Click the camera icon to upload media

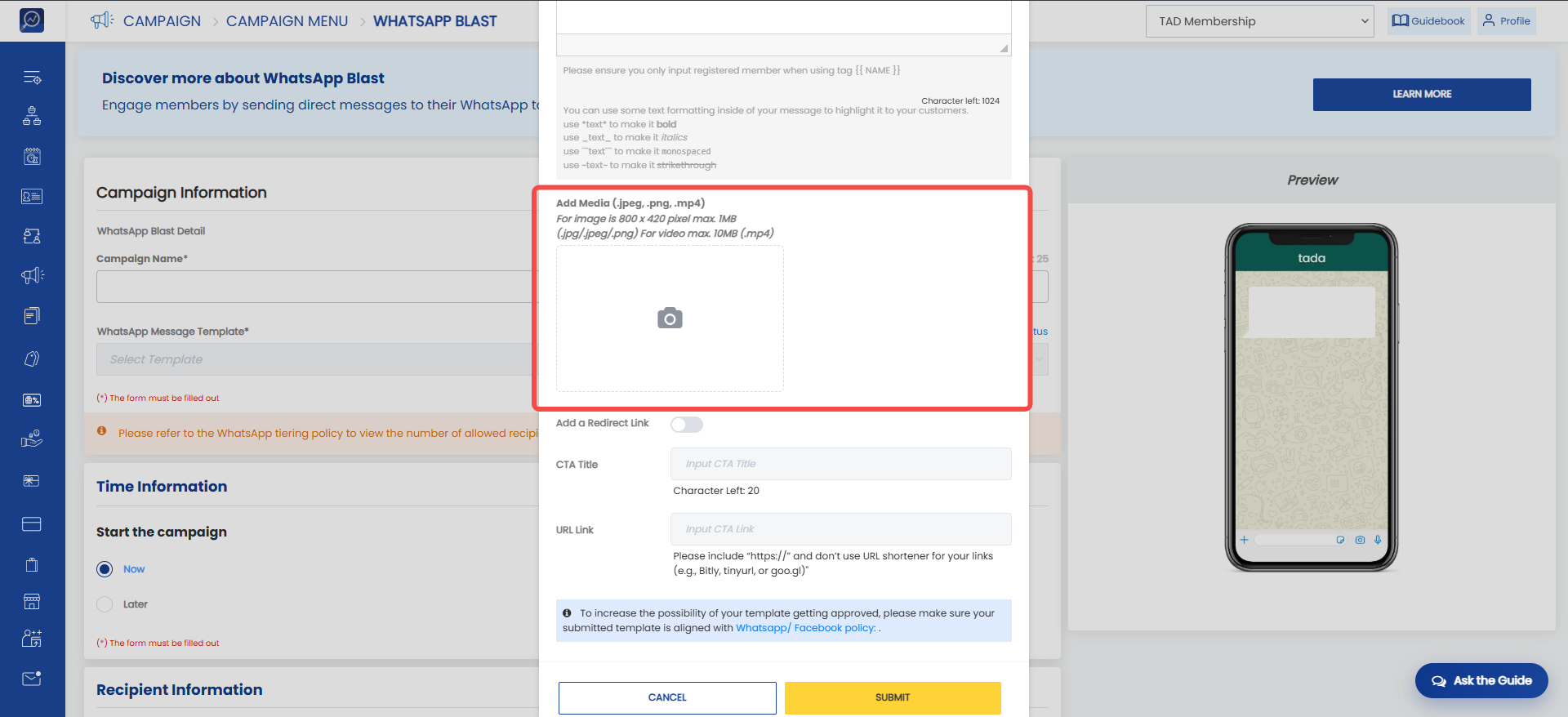pos(670,318)
